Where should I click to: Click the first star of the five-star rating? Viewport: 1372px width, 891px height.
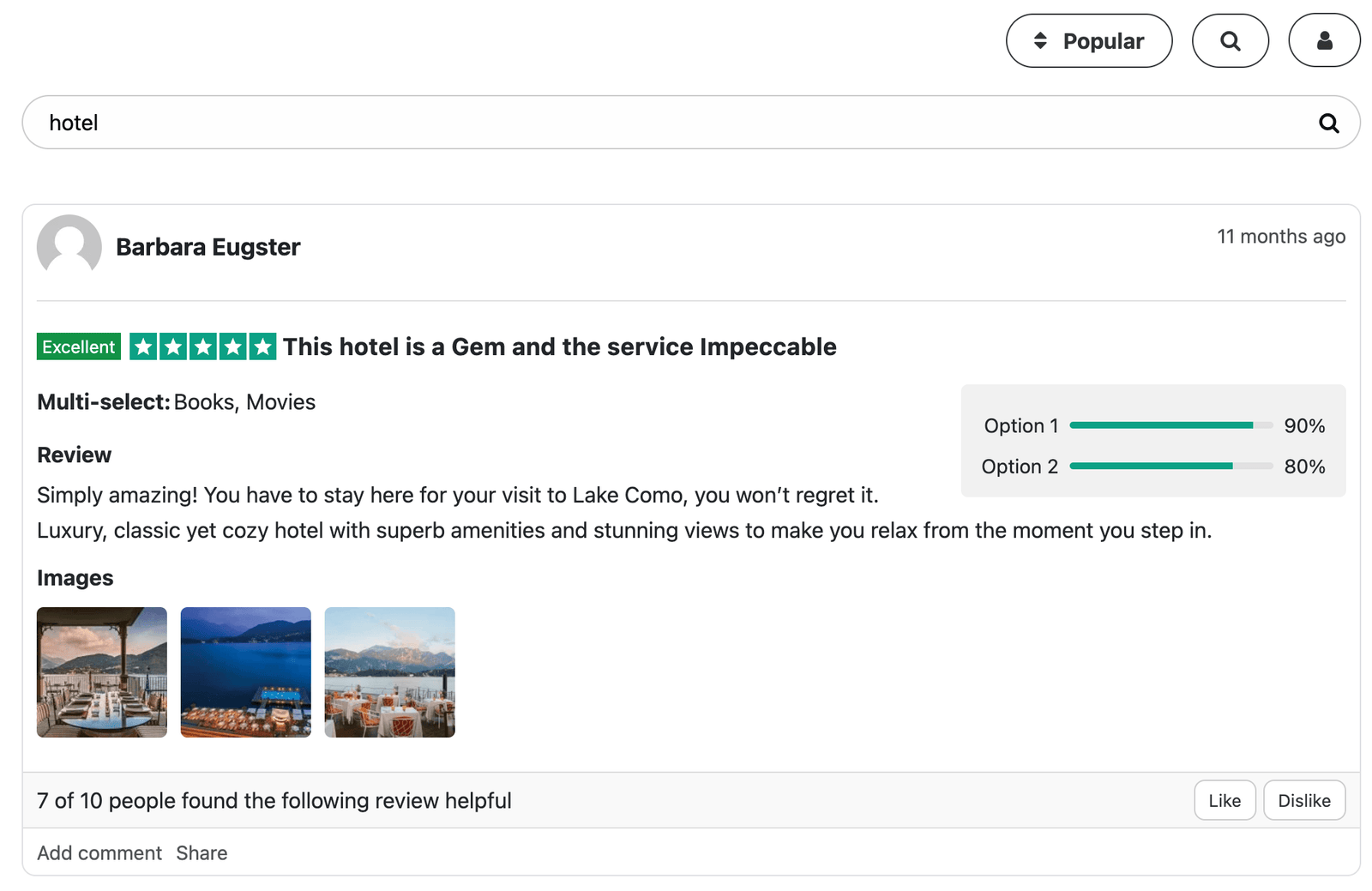[x=145, y=346]
